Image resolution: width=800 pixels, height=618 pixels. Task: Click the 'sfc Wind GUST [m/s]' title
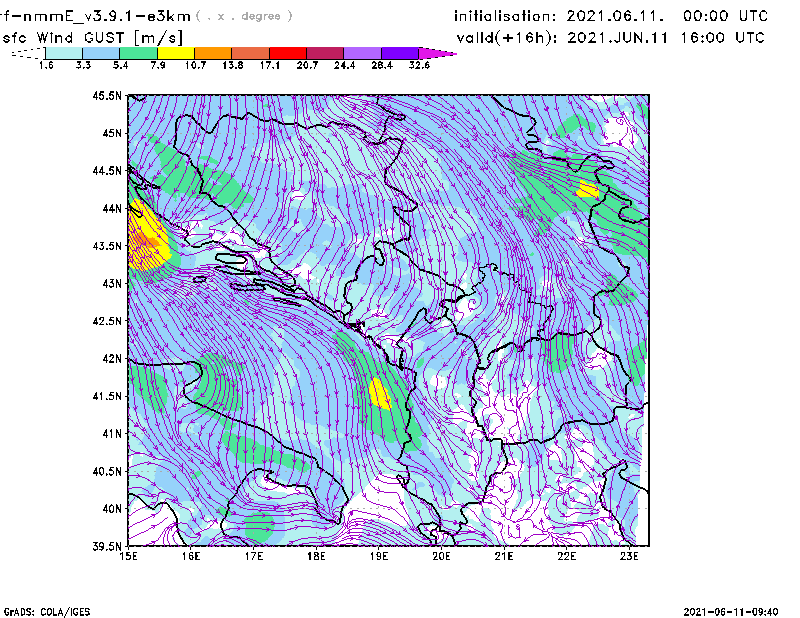click(x=92, y=38)
